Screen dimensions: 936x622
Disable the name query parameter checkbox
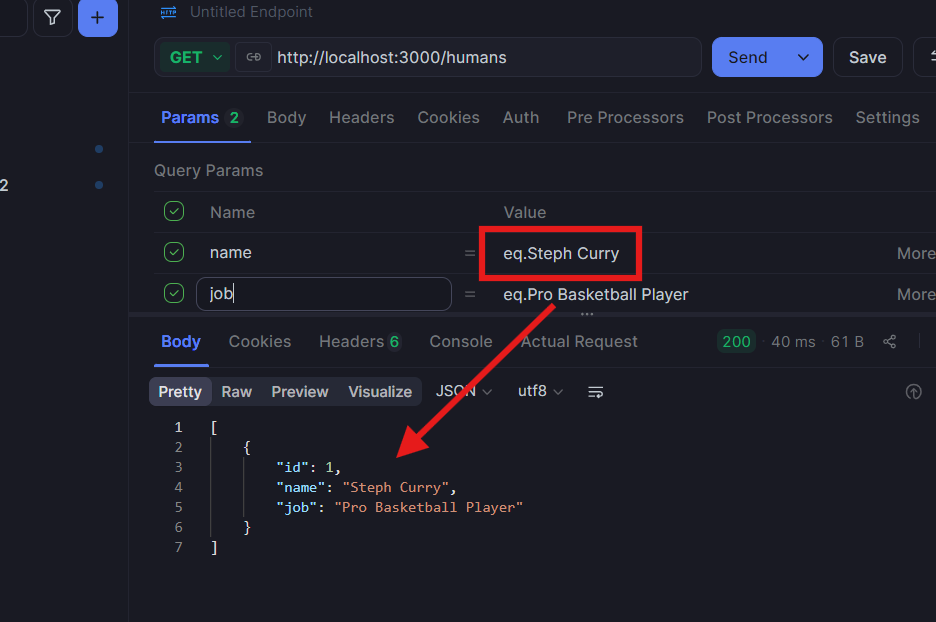pyautogui.click(x=173, y=252)
